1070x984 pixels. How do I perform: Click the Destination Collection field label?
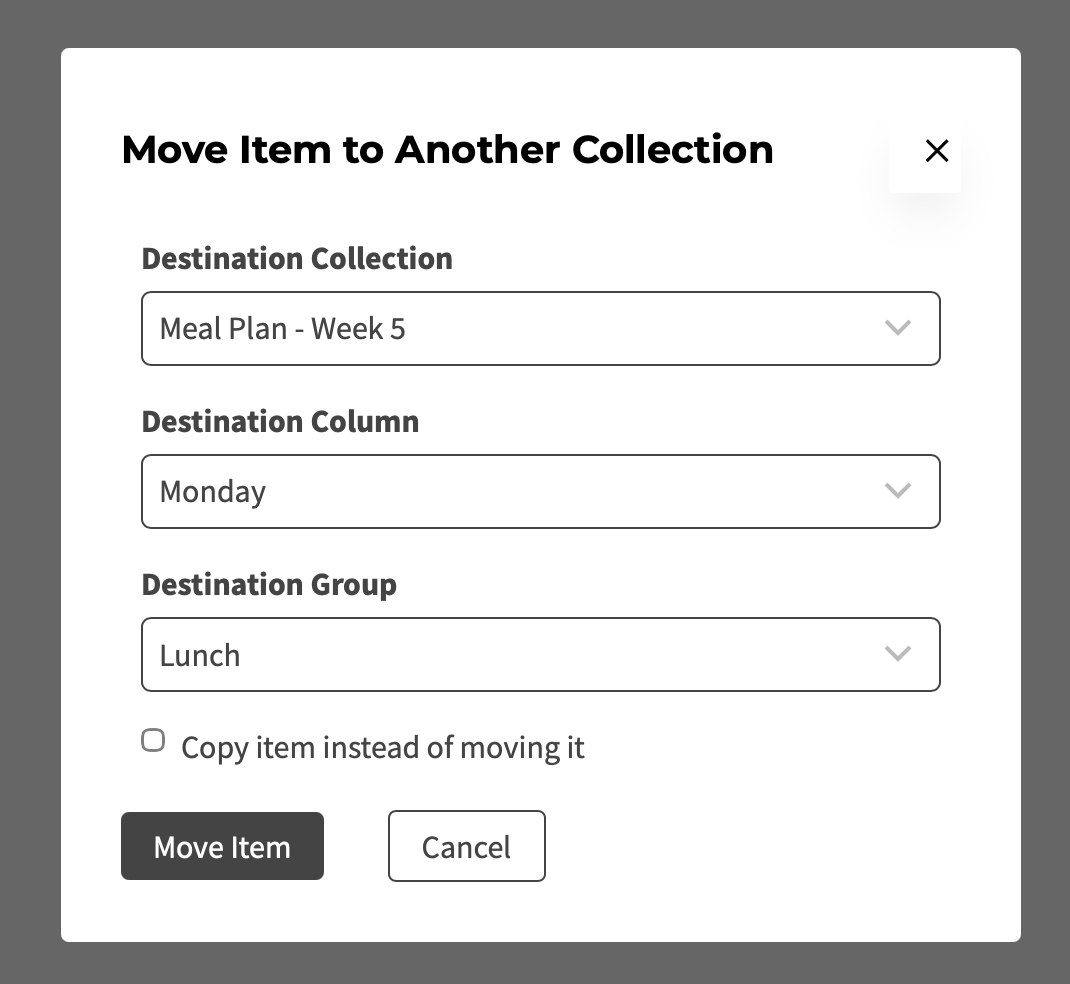coord(297,259)
